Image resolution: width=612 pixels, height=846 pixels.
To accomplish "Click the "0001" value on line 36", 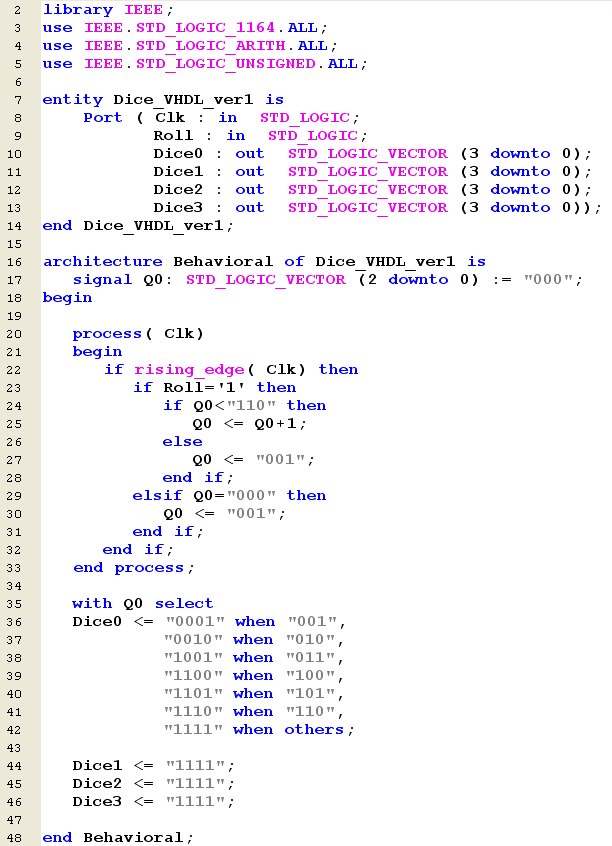I will 195,622.
